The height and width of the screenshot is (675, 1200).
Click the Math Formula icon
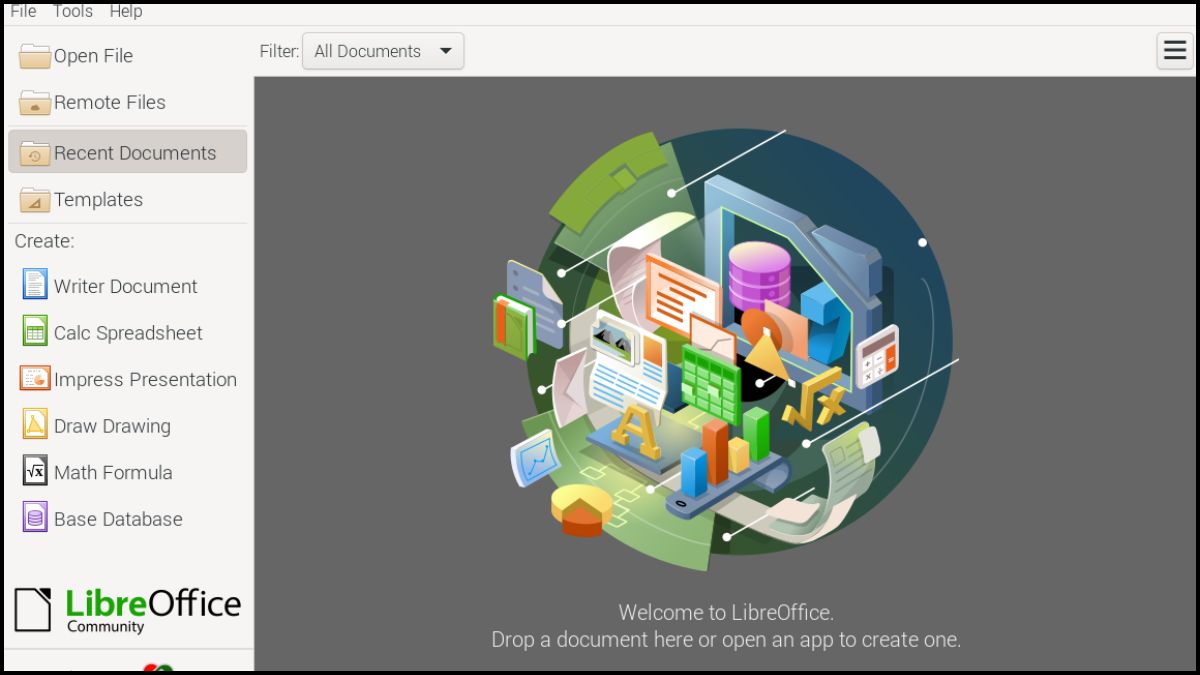click(x=35, y=472)
